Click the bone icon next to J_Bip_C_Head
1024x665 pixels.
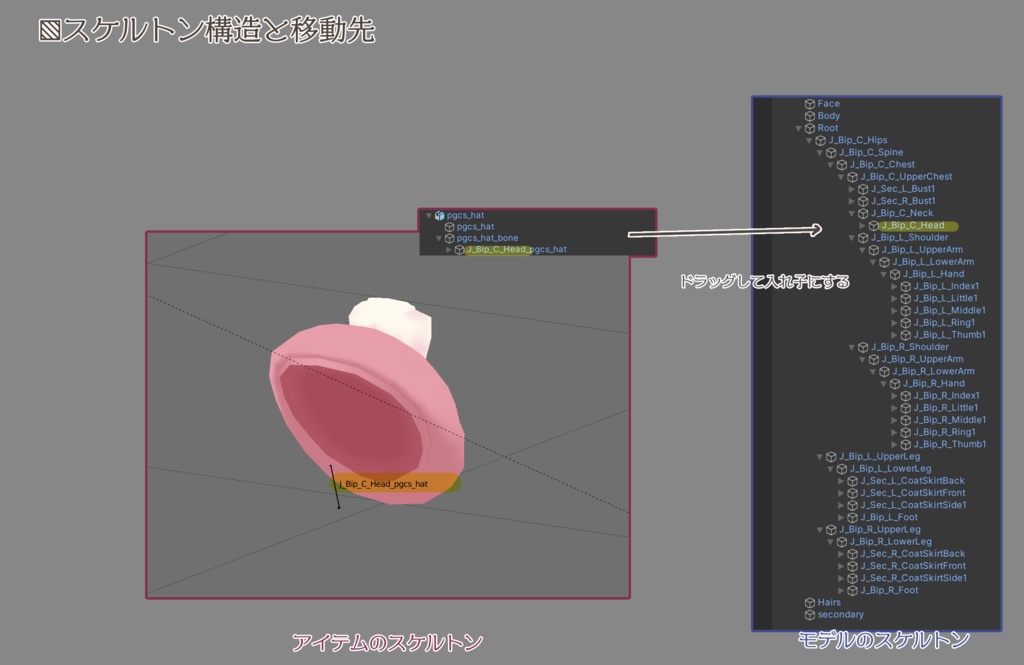point(873,226)
